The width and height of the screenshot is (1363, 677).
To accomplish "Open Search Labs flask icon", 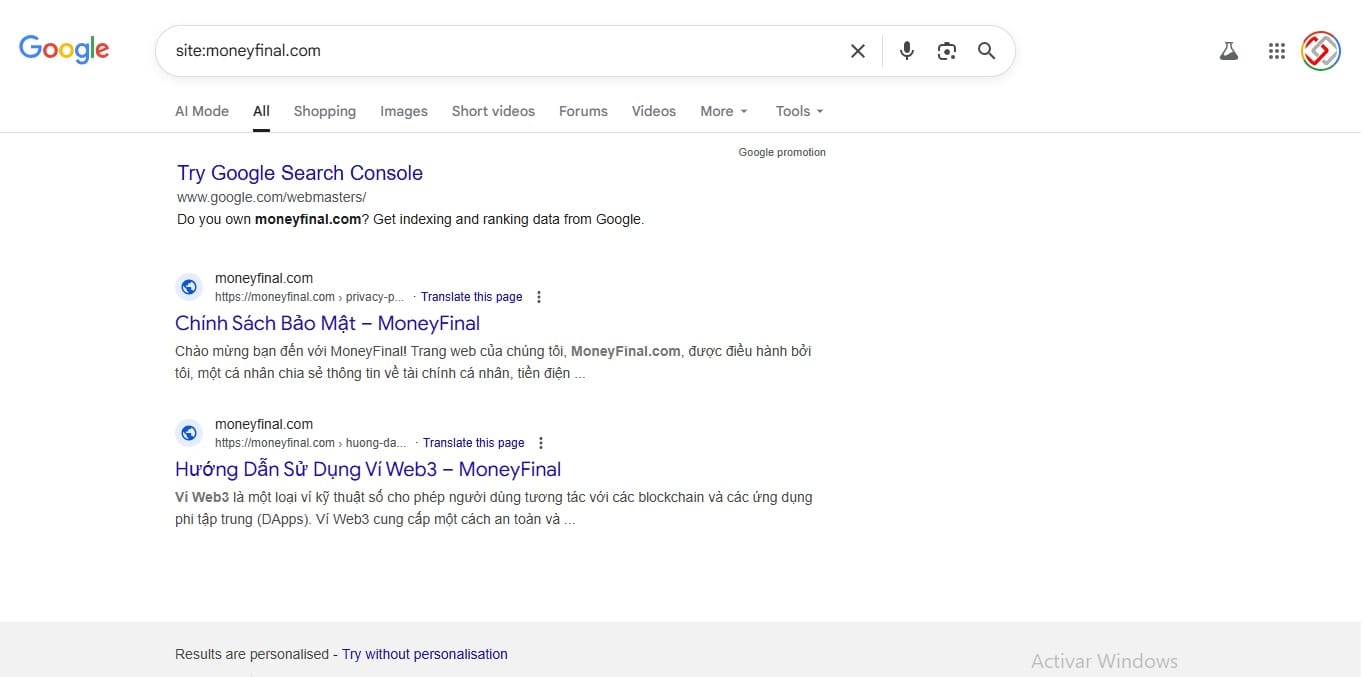I will (x=1229, y=51).
